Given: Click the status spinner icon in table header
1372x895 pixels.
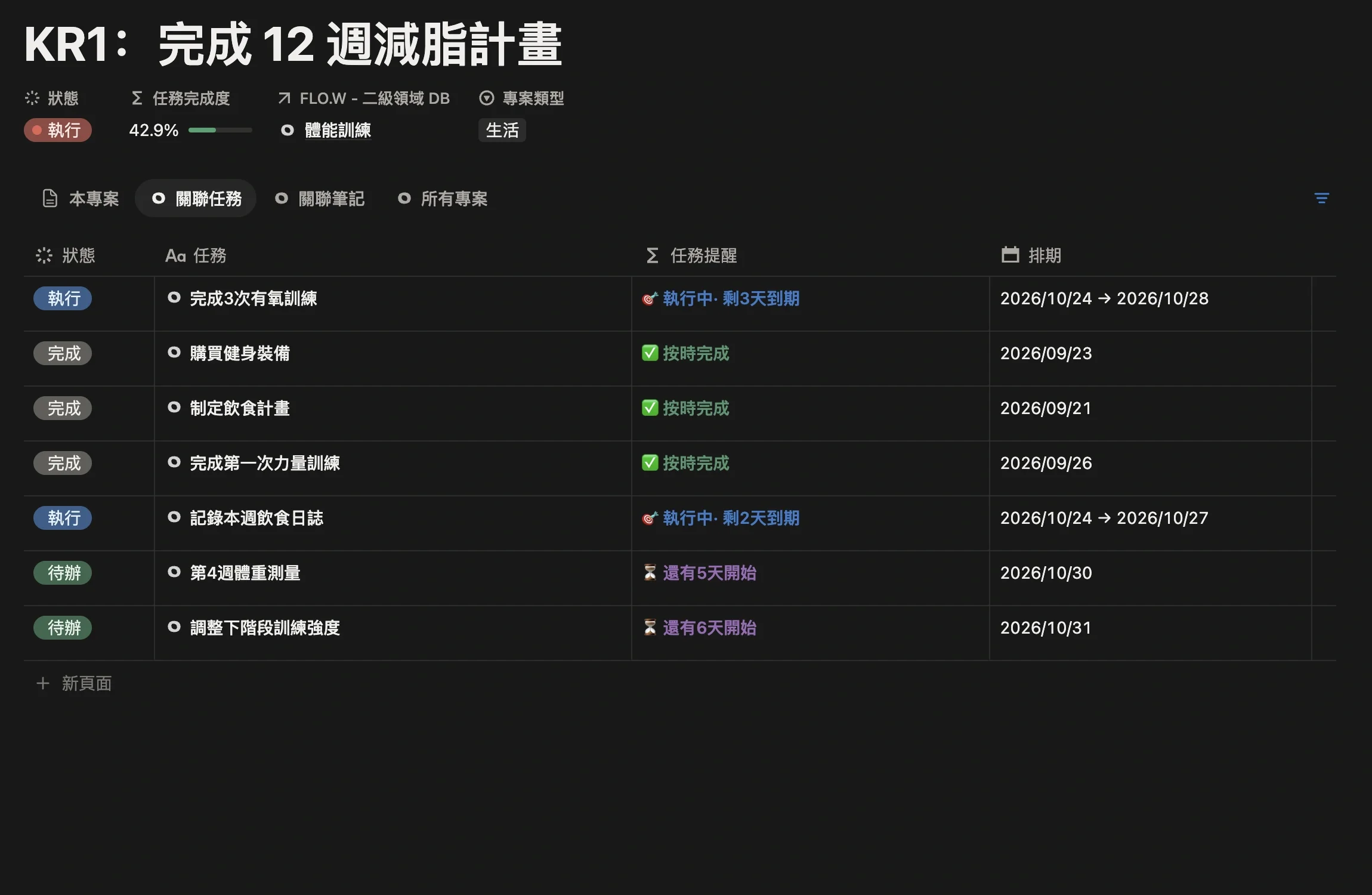Looking at the screenshot, I should [44, 255].
